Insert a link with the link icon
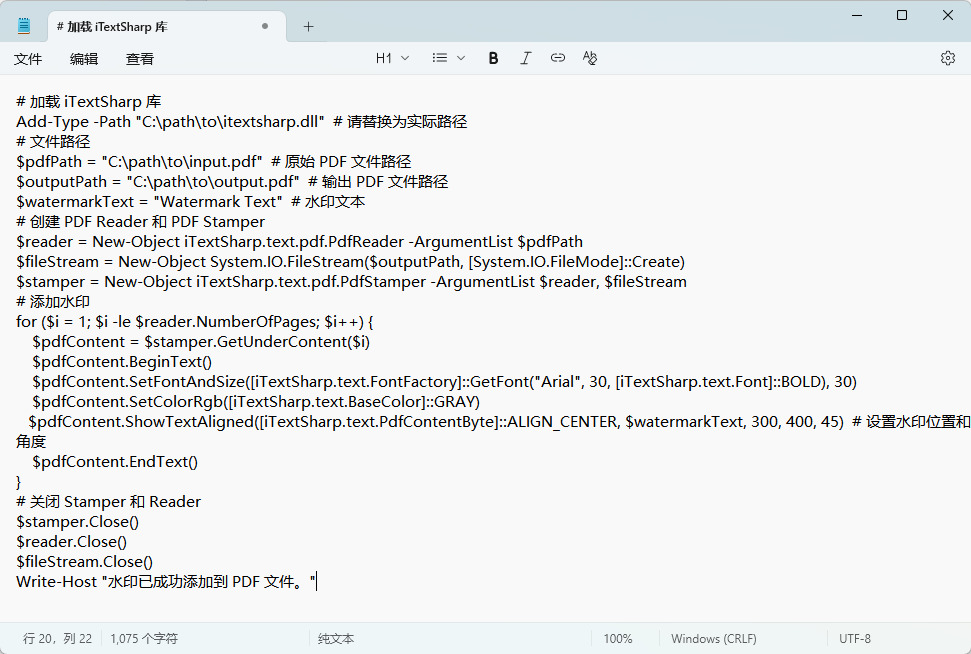The height and width of the screenshot is (654, 971). [x=557, y=58]
